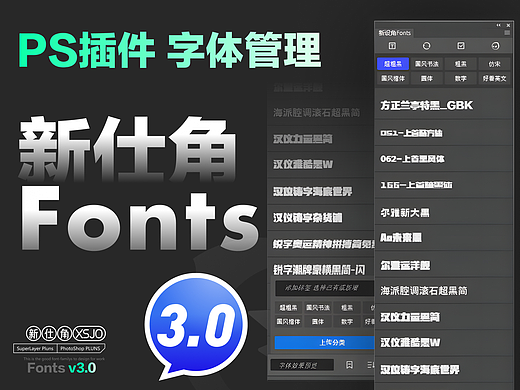Pick the 圆体 tag in front panel
The image size is (520, 390).
427,78
